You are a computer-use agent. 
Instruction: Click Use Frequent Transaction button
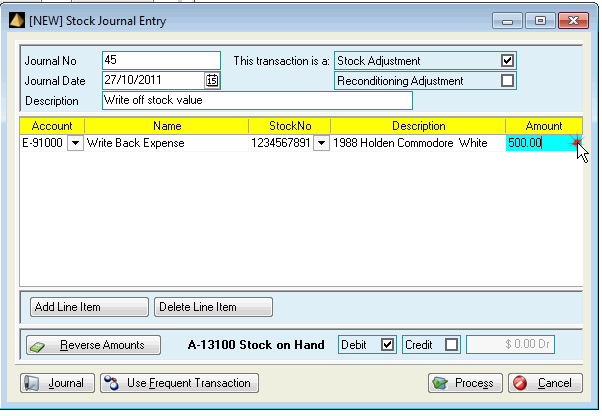tap(179, 383)
